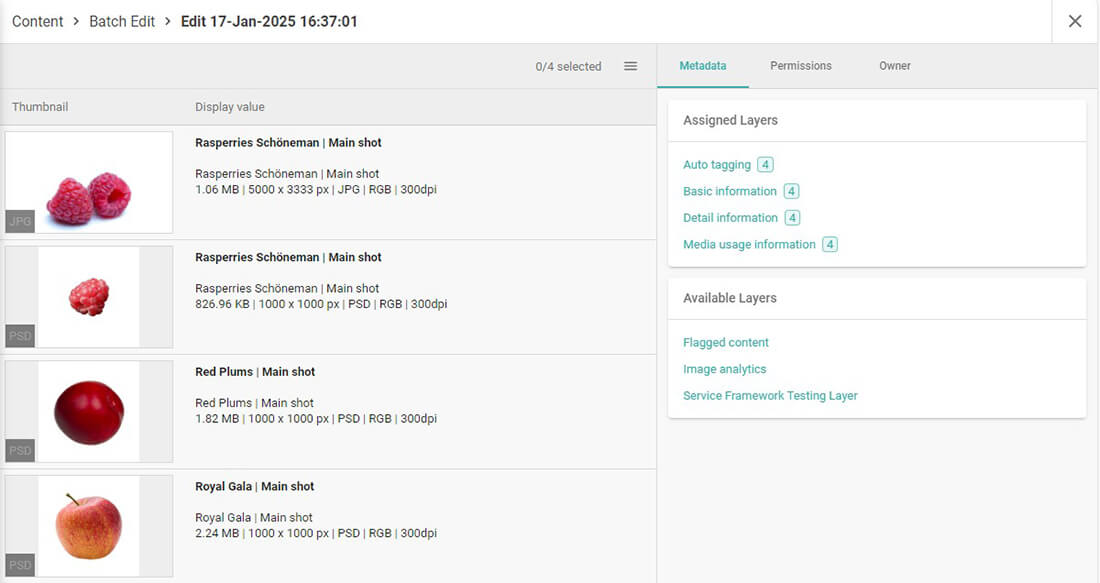
Task: Select the two raspberries JPG thumbnail
Action: tap(89, 183)
